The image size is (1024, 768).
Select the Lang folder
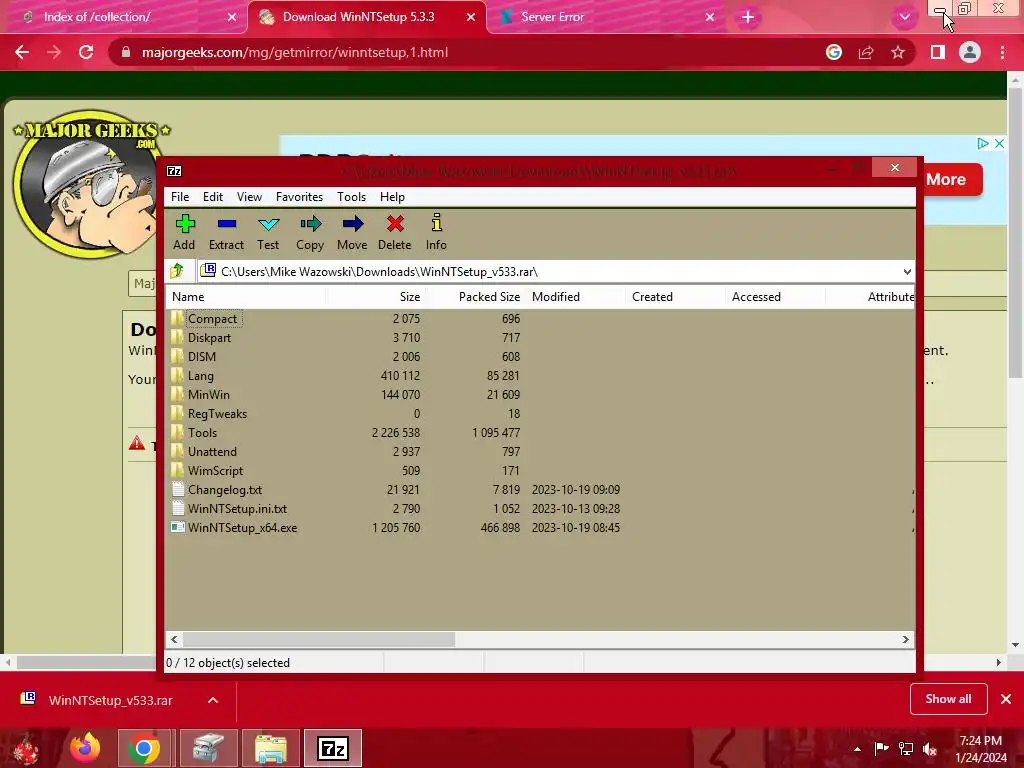coord(200,376)
